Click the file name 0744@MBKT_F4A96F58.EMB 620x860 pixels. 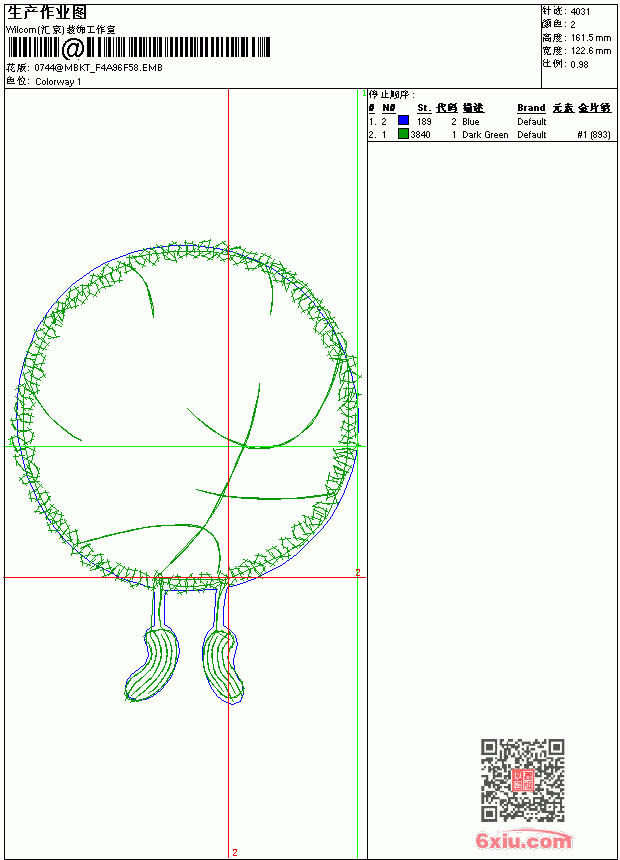(98, 67)
